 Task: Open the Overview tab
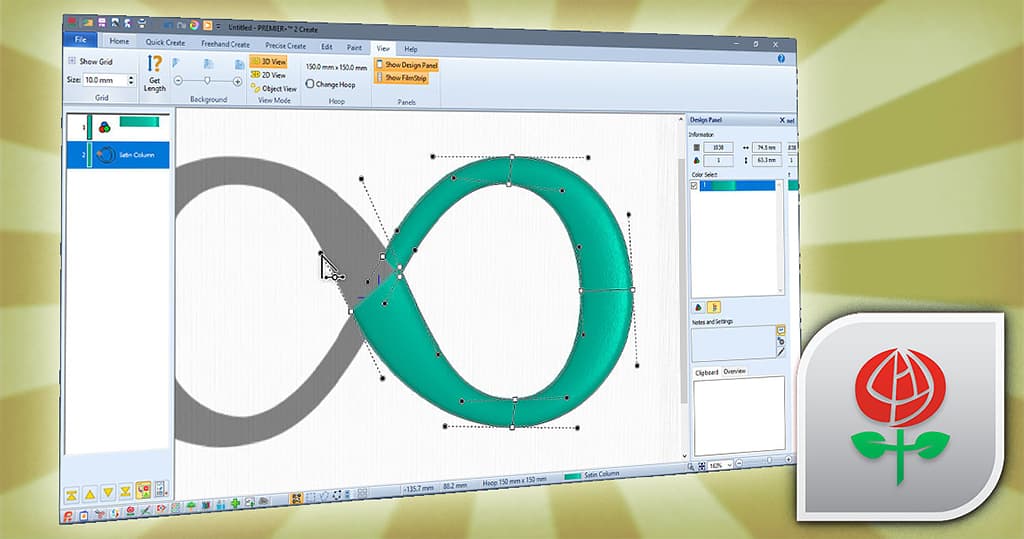click(x=735, y=371)
